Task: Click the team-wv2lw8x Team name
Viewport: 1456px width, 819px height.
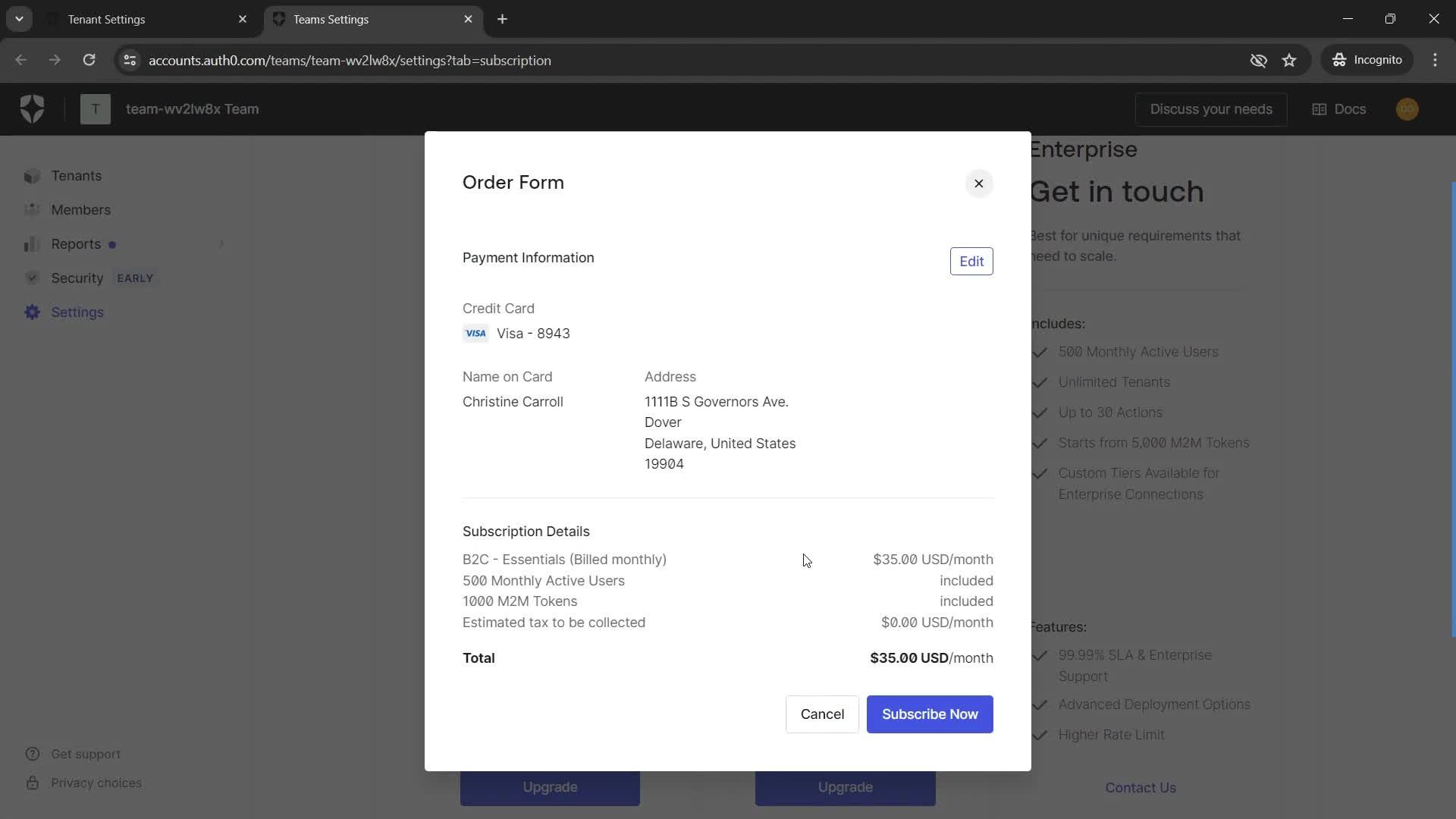Action: pos(193,109)
